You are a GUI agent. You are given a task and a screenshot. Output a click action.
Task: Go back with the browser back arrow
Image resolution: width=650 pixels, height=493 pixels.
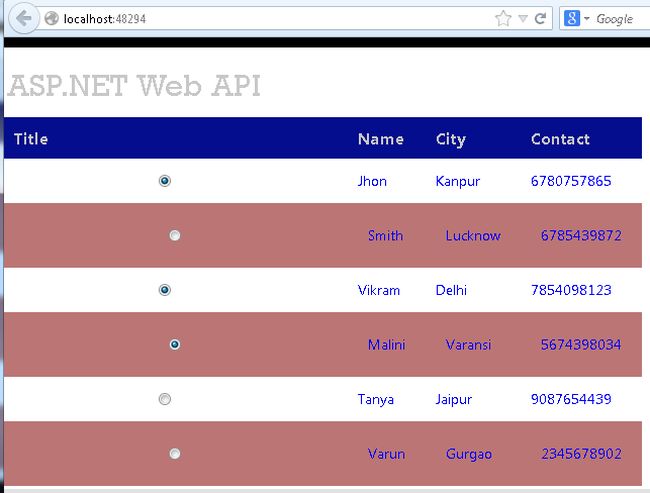coord(24,18)
